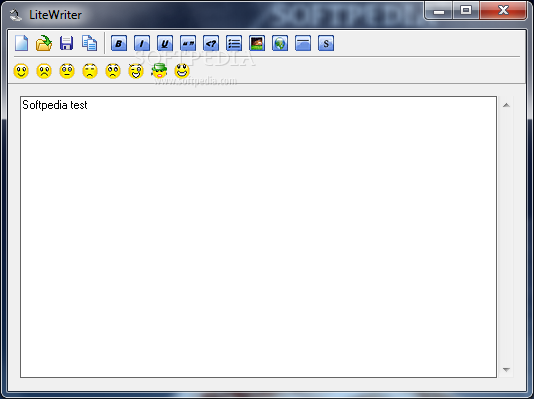The width and height of the screenshot is (534, 399).
Task: Insert an image with the picture icon
Action: coord(257,43)
